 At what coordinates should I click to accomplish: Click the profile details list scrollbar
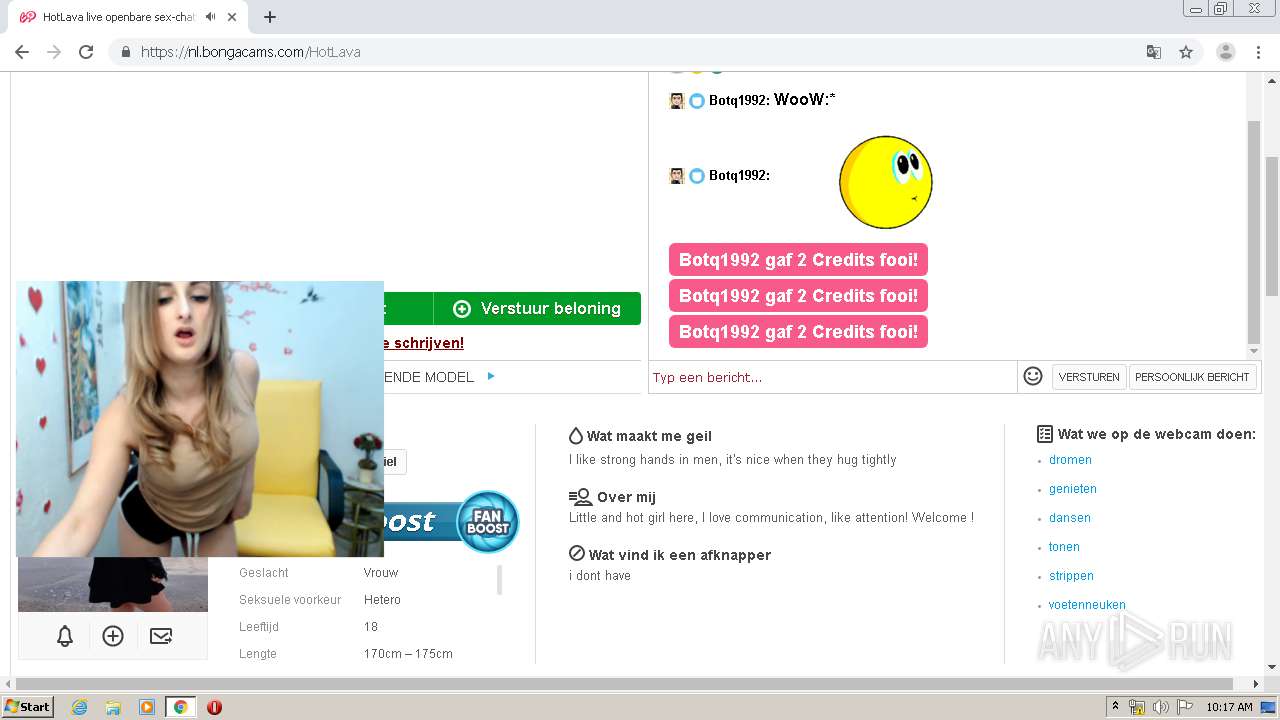(x=499, y=580)
